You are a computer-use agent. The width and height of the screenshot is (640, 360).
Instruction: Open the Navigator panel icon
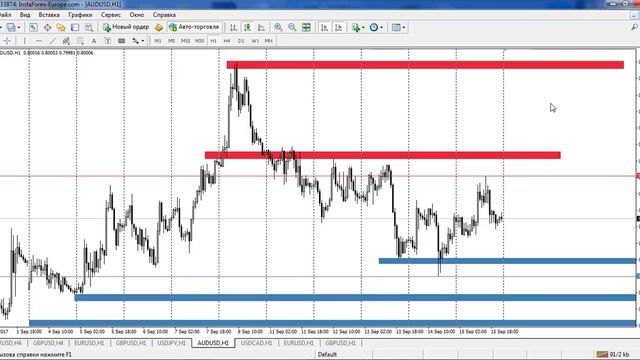pyautogui.click(x=61, y=27)
